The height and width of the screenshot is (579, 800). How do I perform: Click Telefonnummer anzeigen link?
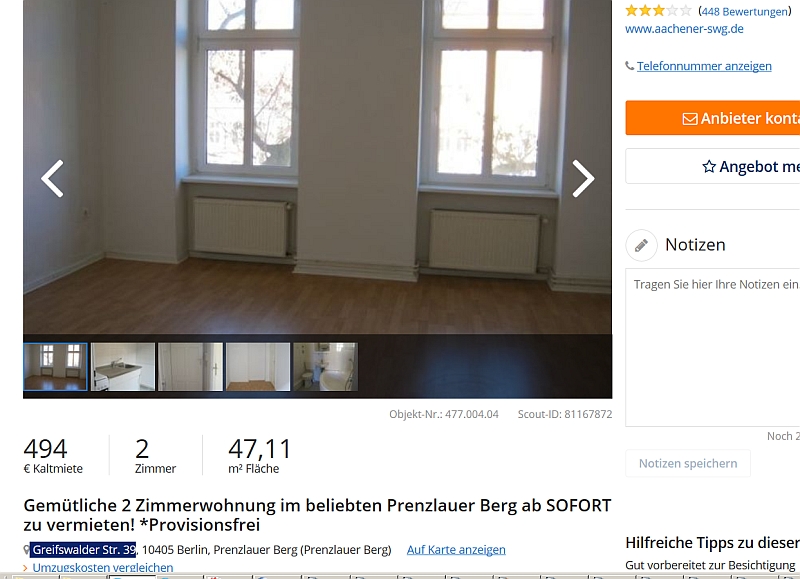[704, 66]
